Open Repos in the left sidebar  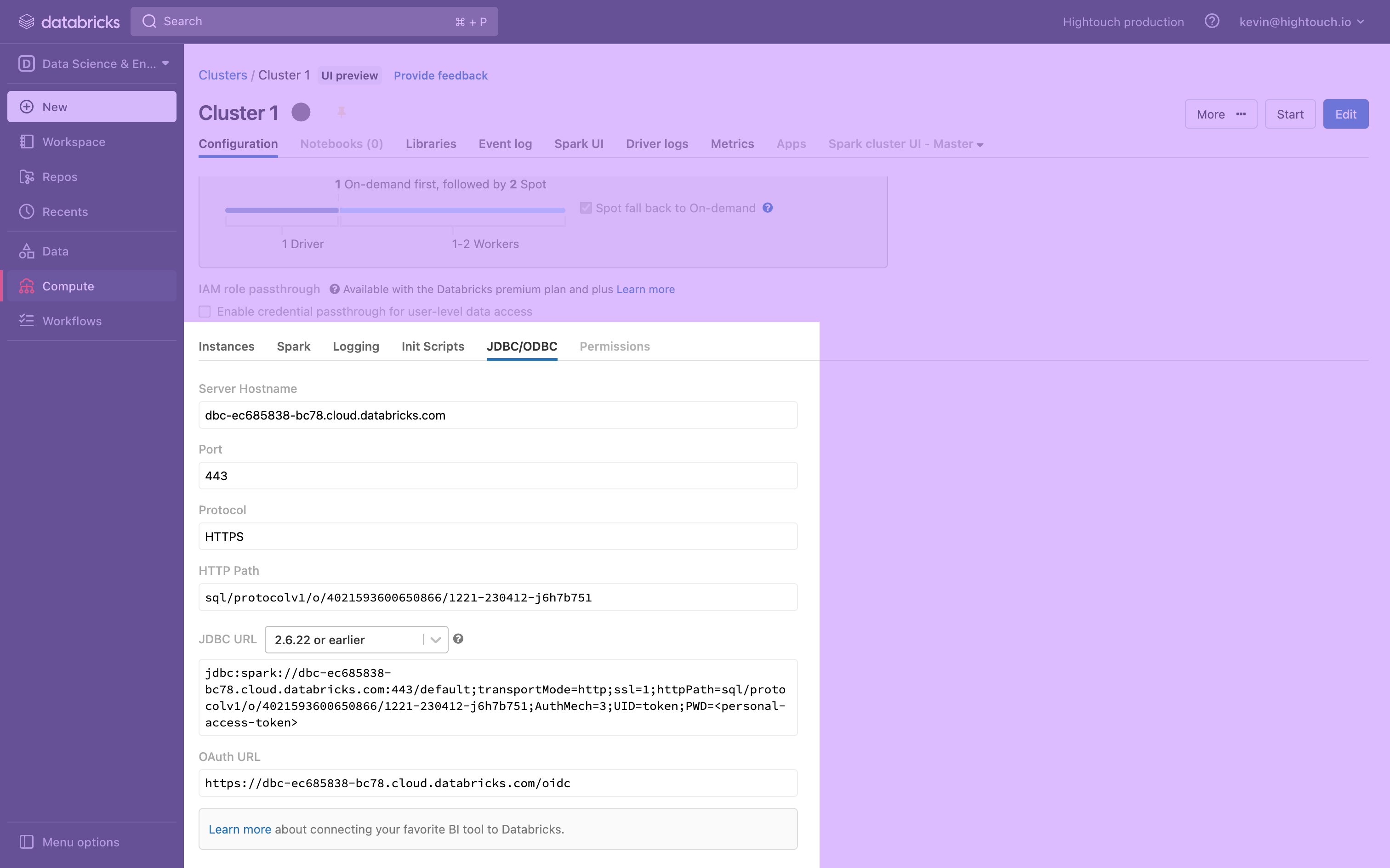pyautogui.click(x=60, y=177)
